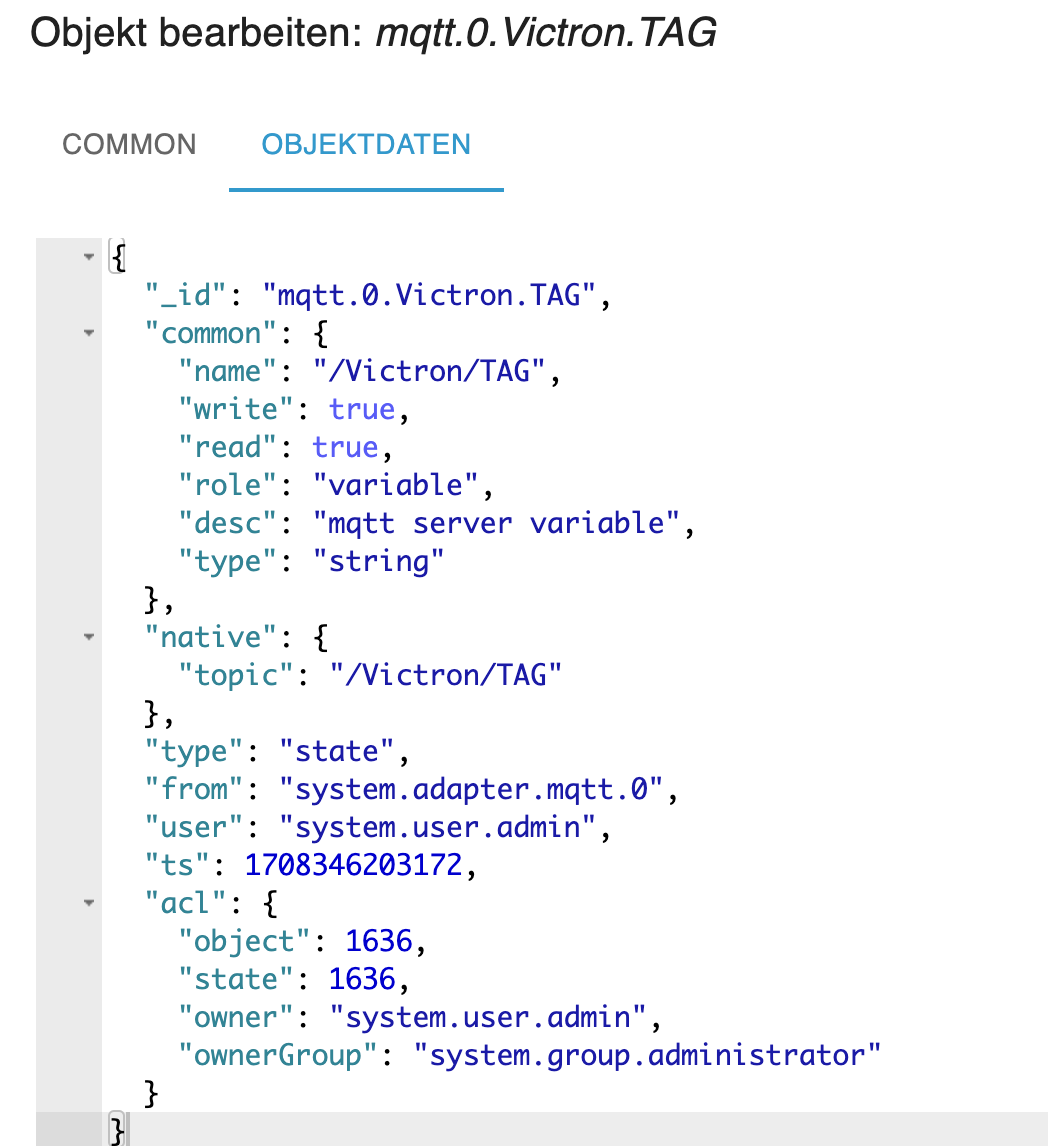Collapse the "common" block fold arrow
Screen dimensions: 1048x1146
tap(89, 333)
